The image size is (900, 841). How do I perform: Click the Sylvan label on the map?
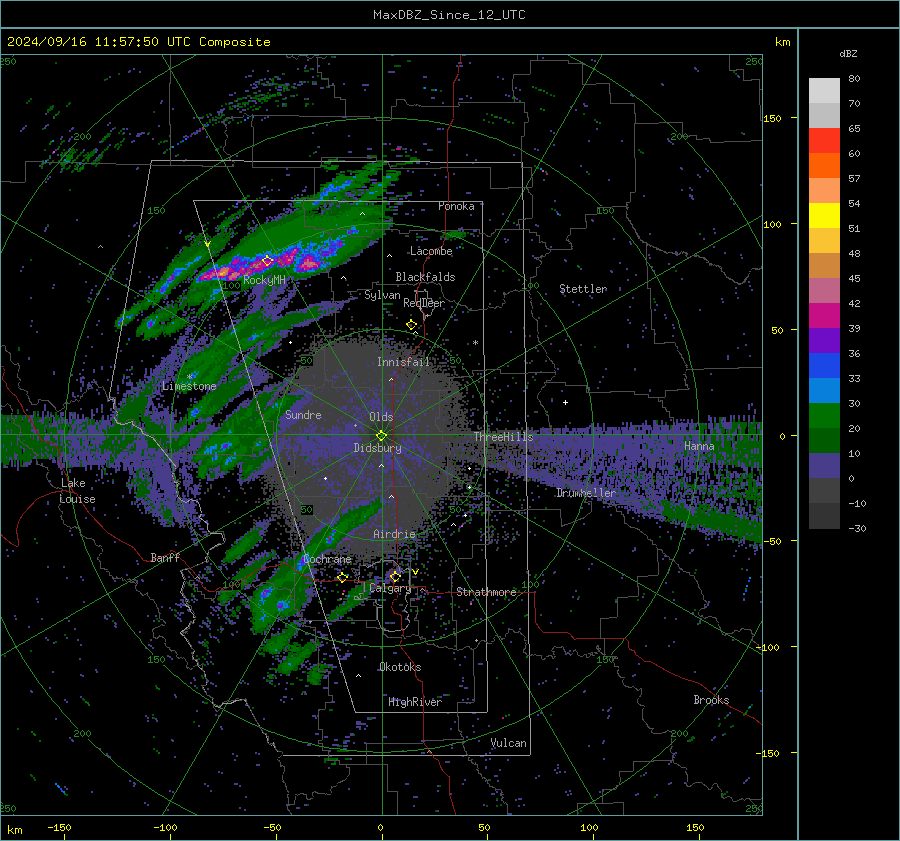coord(382,295)
